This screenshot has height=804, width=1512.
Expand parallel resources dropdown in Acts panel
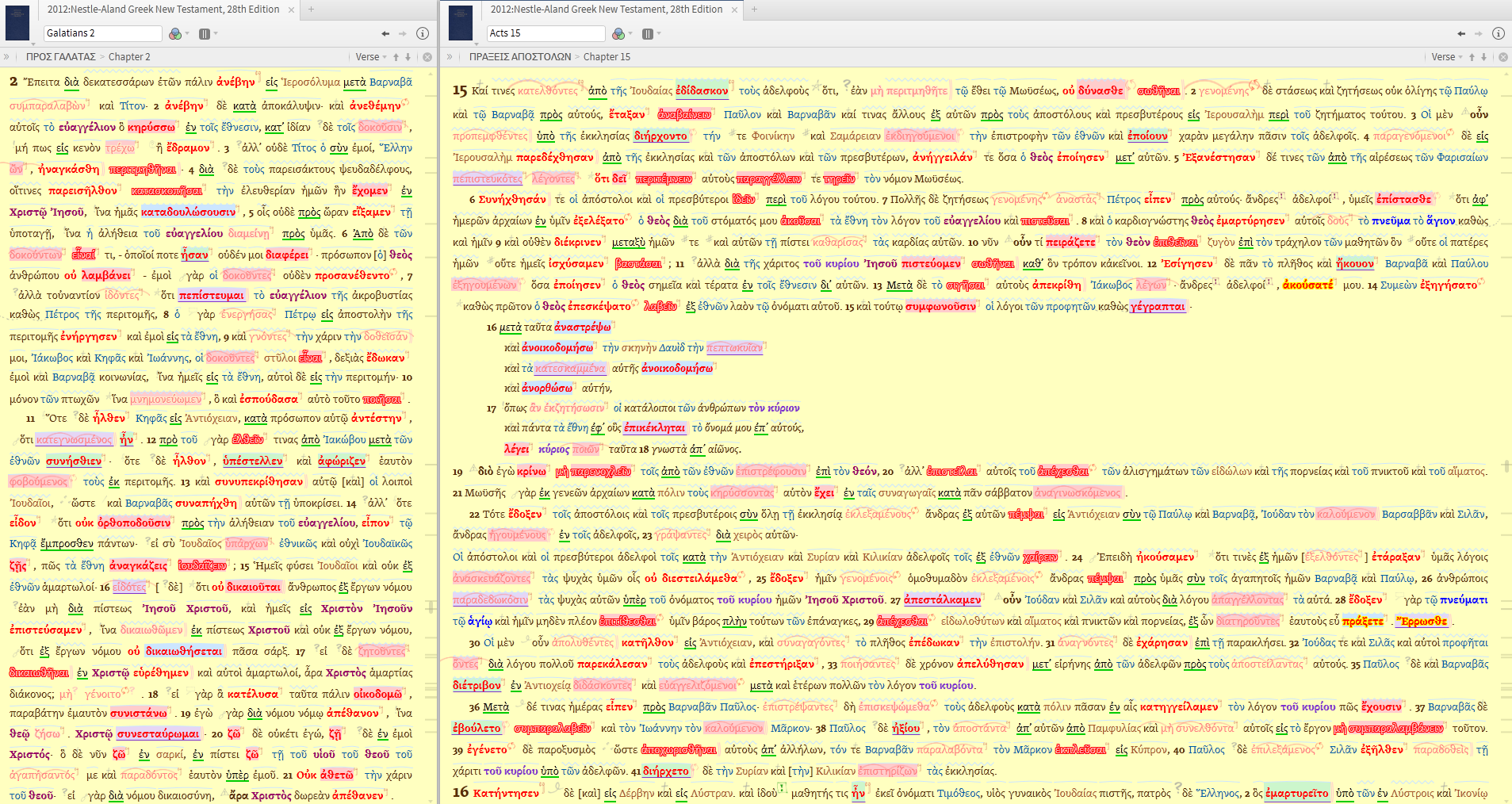pos(659,33)
